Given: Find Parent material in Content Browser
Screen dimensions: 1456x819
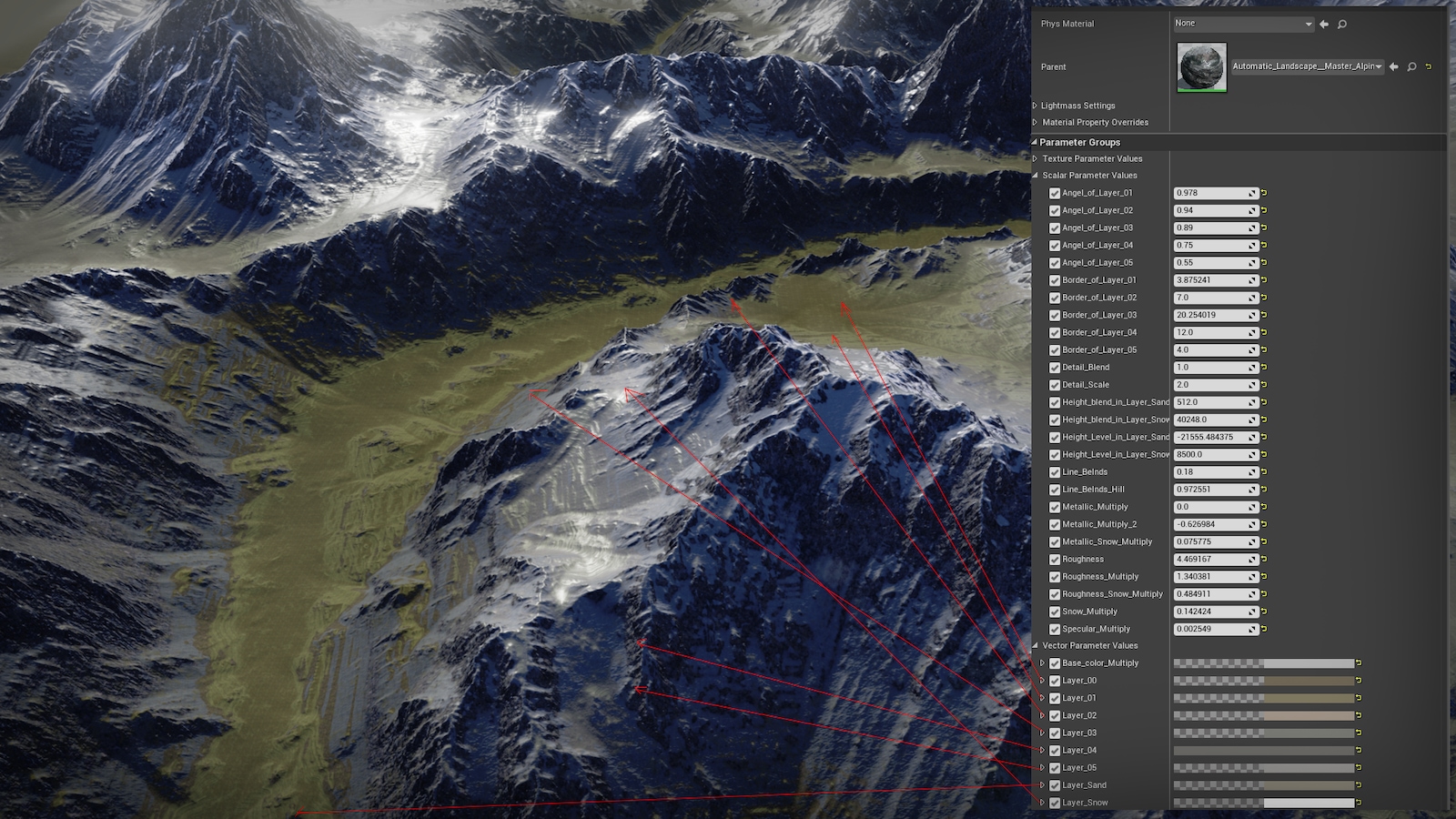Looking at the screenshot, I should pyautogui.click(x=1411, y=66).
